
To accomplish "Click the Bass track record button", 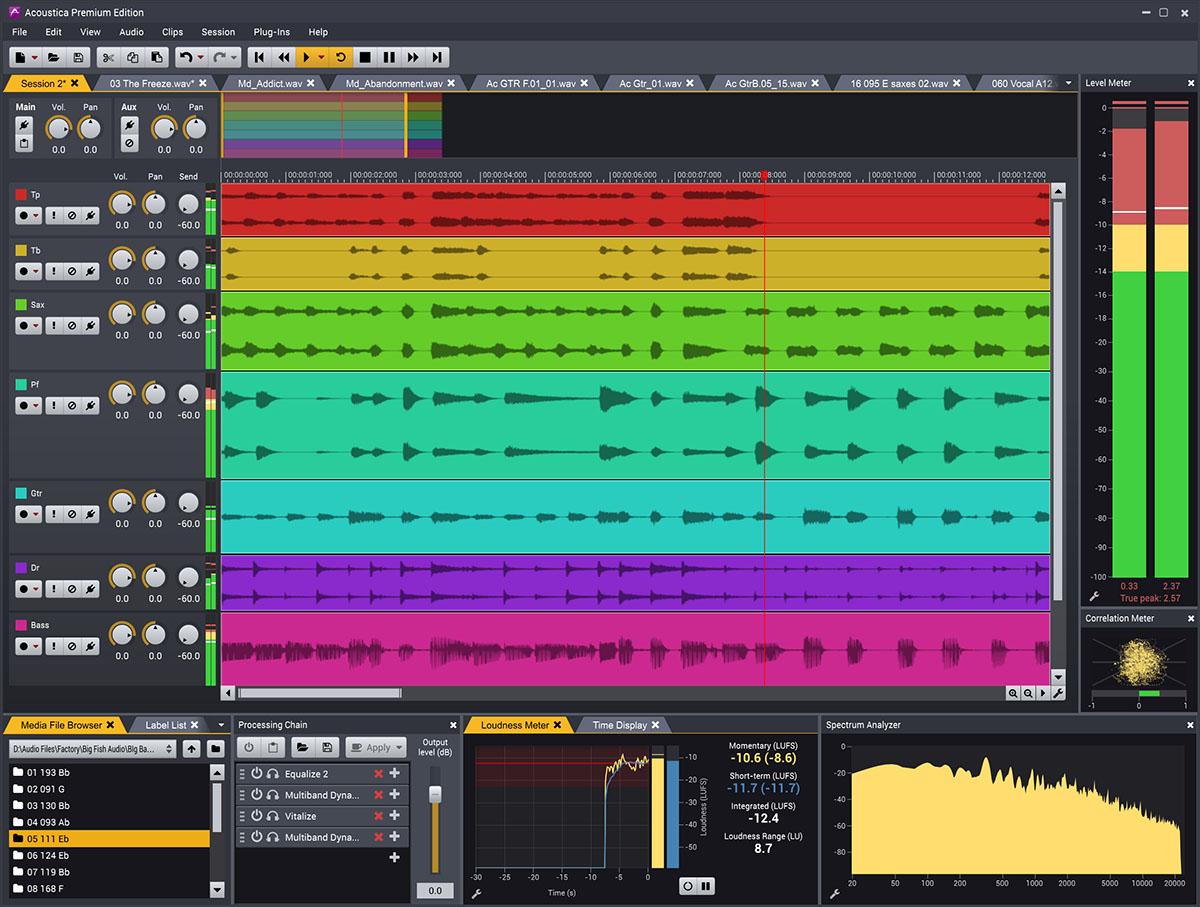I will [x=23, y=646].
